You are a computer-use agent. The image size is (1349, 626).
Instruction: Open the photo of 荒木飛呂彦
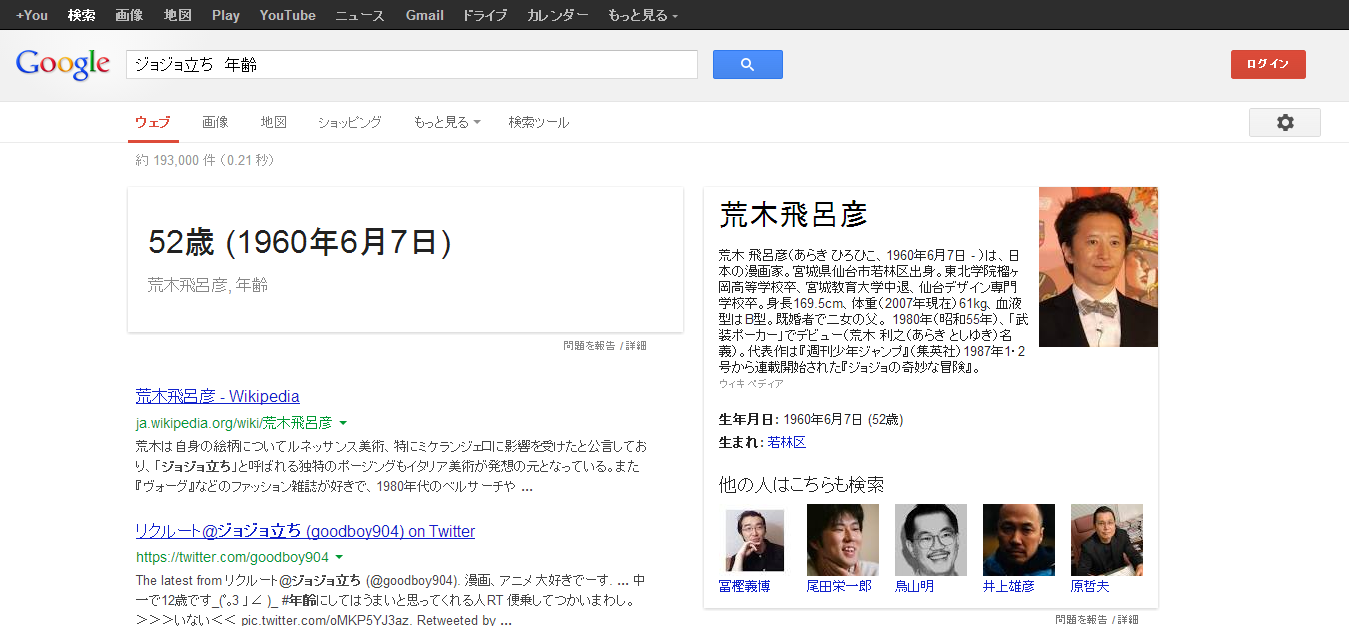click(x=1098, y=267)
